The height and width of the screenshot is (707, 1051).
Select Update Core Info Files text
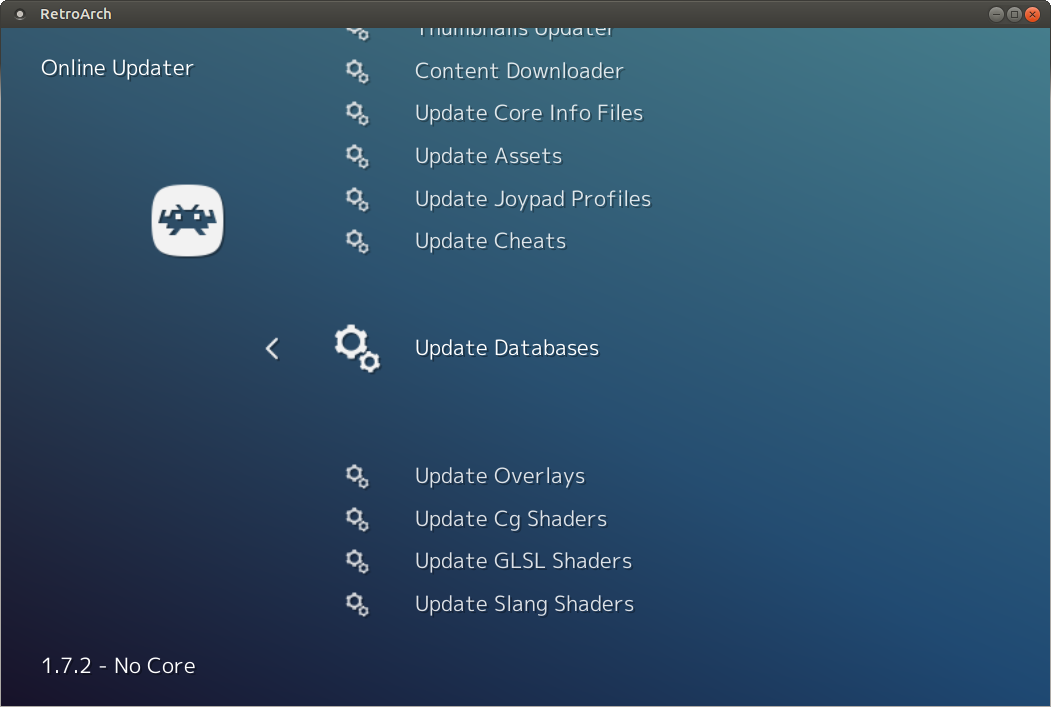[x=528, y=113]
